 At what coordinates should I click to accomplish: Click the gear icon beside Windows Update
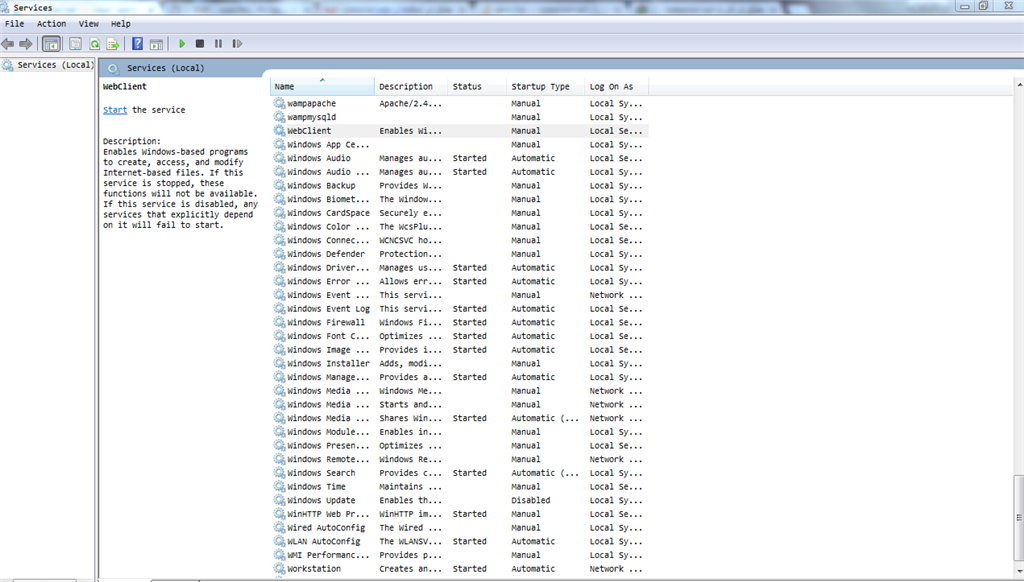pyautogui.click(x=280, y=500)
